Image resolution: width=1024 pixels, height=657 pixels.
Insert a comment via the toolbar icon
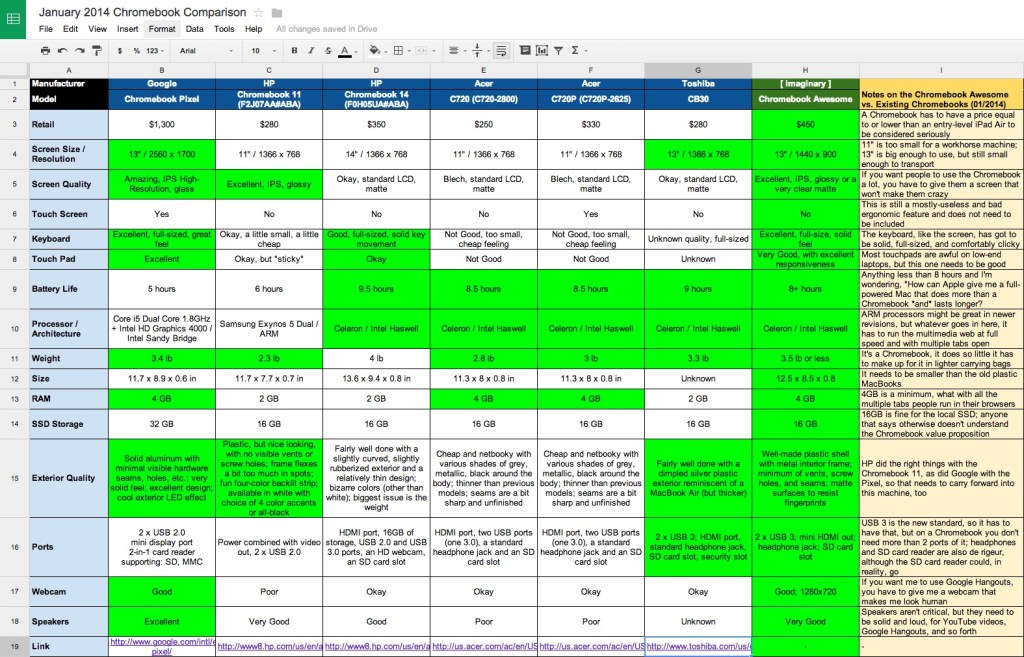[x=524, y=50]
